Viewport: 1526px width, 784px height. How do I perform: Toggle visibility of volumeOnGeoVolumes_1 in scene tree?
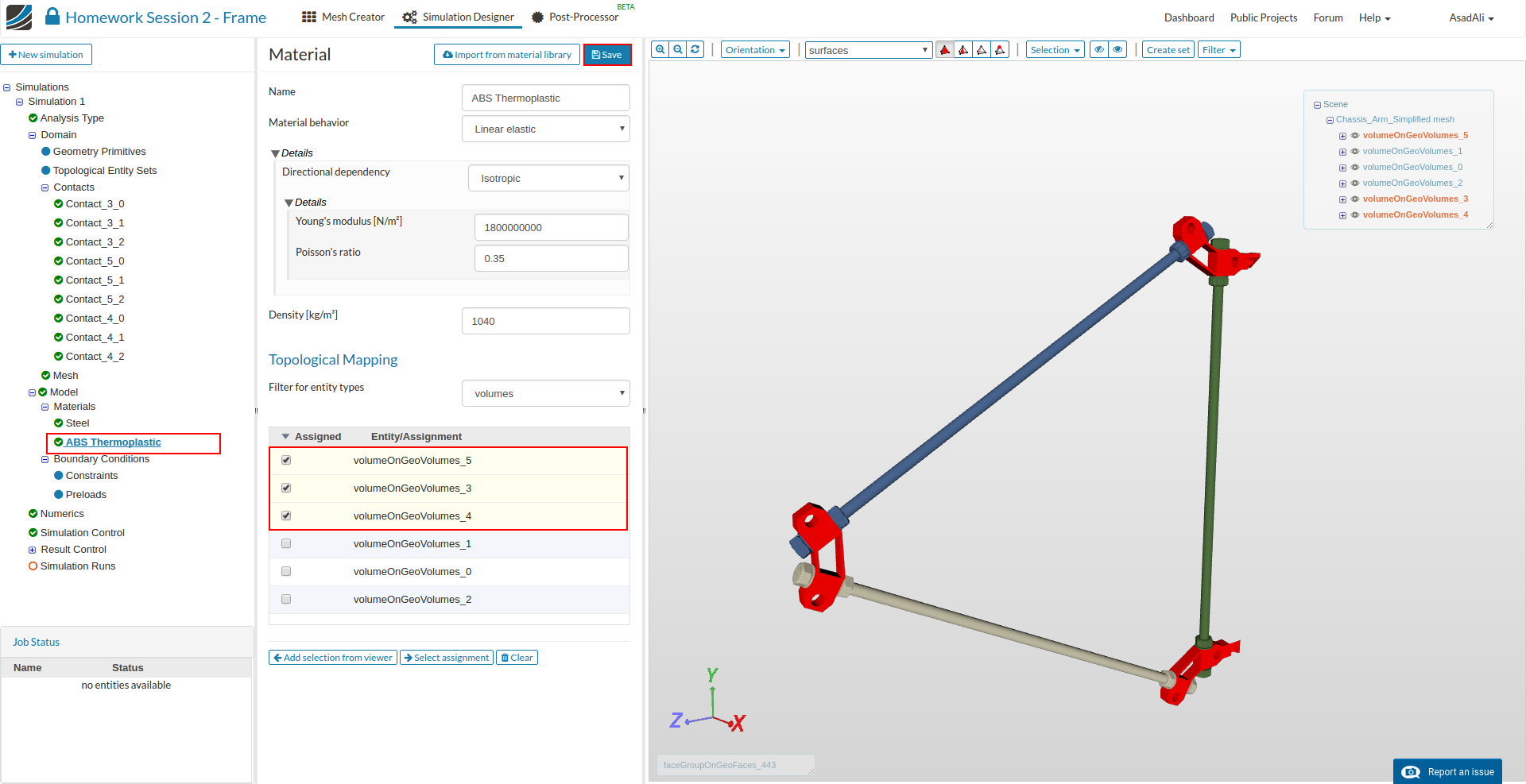[x=1355, y=152]
